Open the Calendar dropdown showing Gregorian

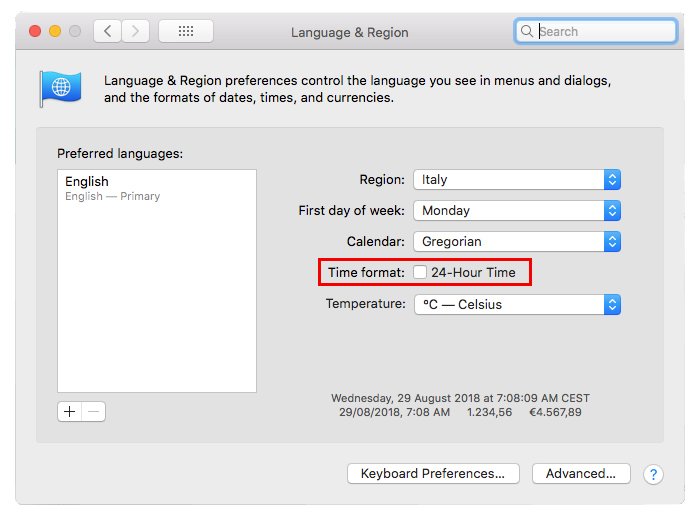517,242
